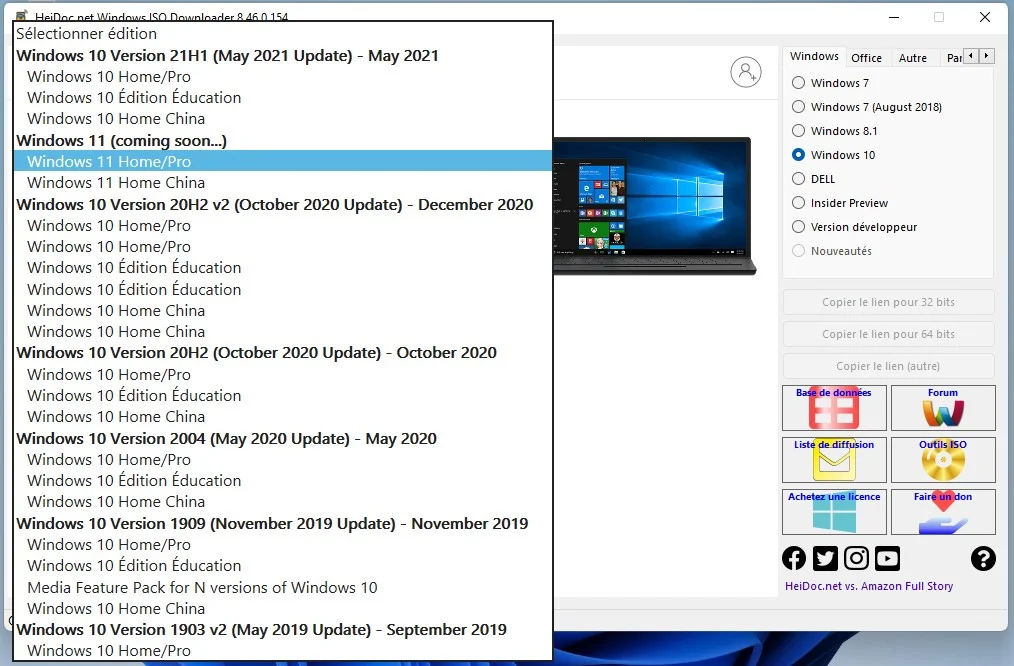Screen dimensions: 1014x666
Task: Select the Version développeur radio button
Action: pos(799,227)
